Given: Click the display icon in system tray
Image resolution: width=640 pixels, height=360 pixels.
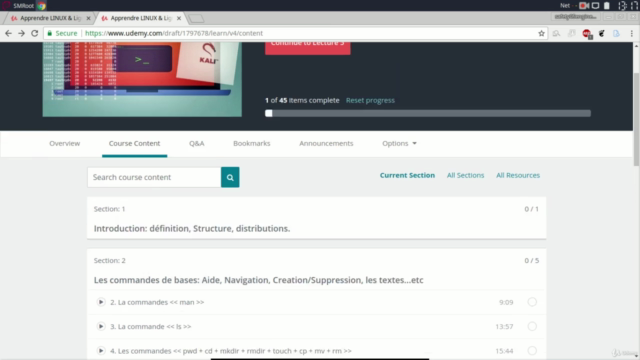Looking at the screenshot, I should click(596, 6).
